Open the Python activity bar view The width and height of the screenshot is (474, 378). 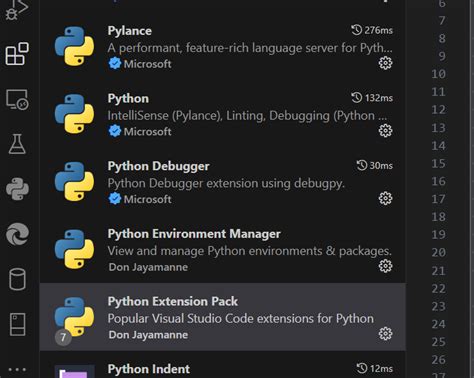click(x=17, y=189)
